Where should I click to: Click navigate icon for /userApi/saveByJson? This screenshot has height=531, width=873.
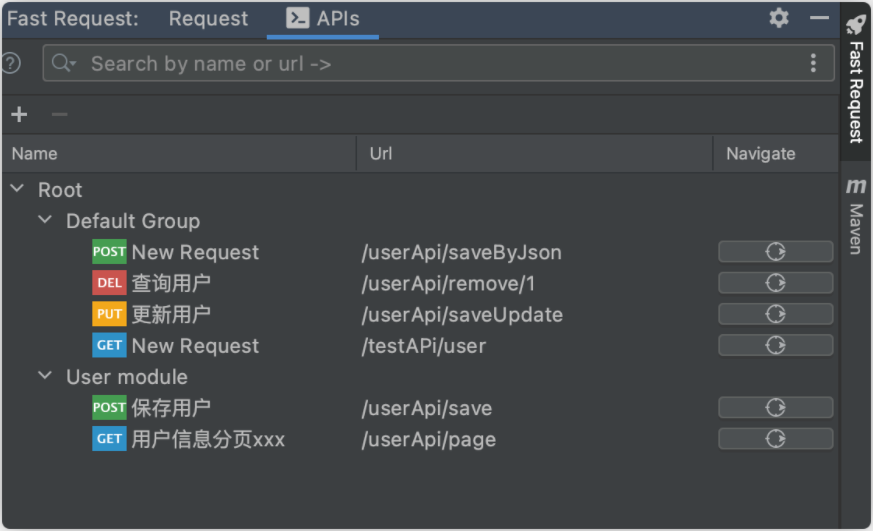coord(775,252)
